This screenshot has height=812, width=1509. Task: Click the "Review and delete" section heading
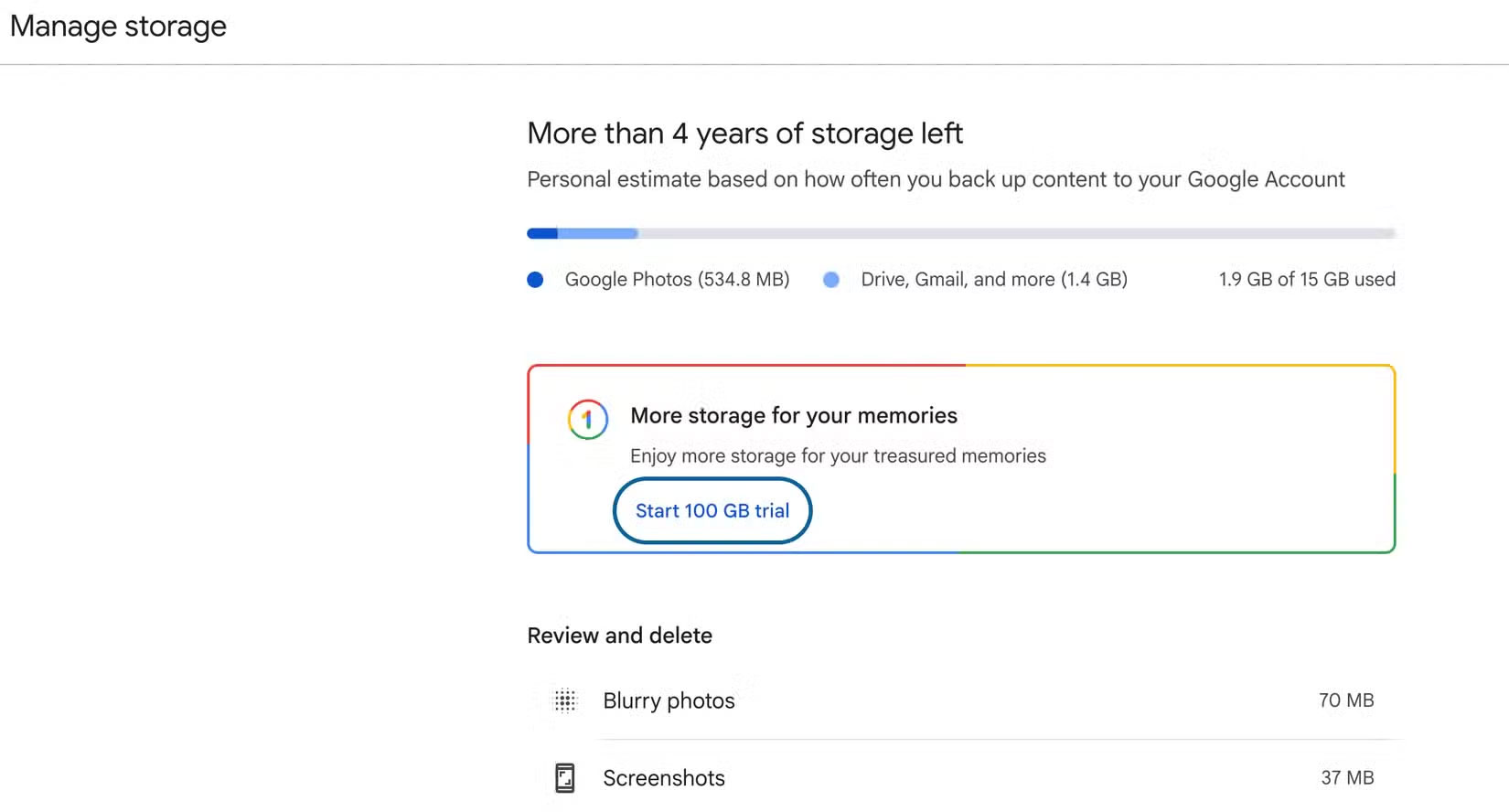tap(619, 635)
